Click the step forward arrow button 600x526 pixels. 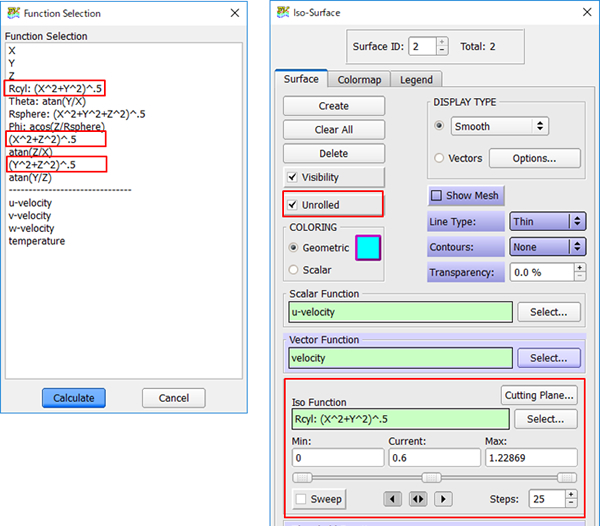tap(441, 499)
